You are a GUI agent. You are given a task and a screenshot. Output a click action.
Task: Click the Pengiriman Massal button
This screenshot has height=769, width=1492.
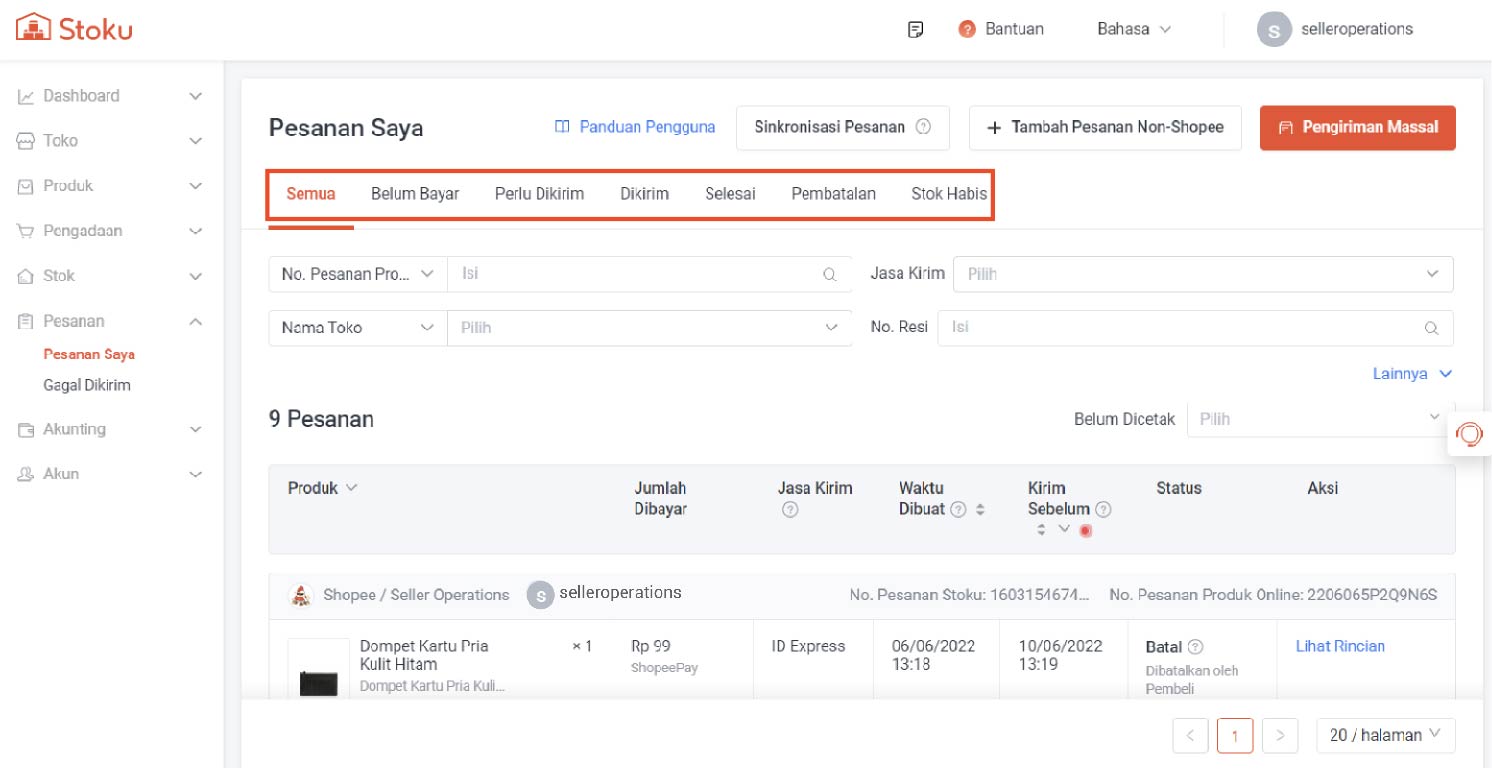[x=1357, y=128]
